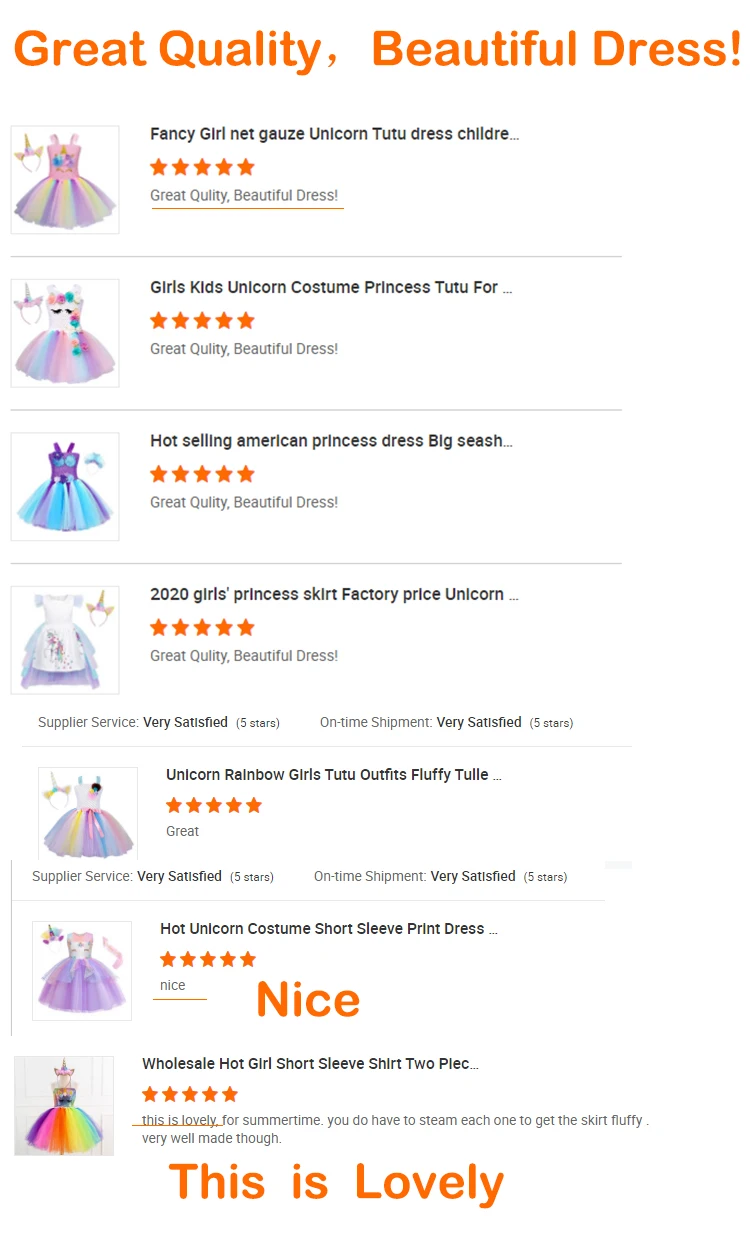750x1240 pixels.
Task: Select the pink rainbow unicorn tutu dress thumbnail
Action: [x=65, y=180]
